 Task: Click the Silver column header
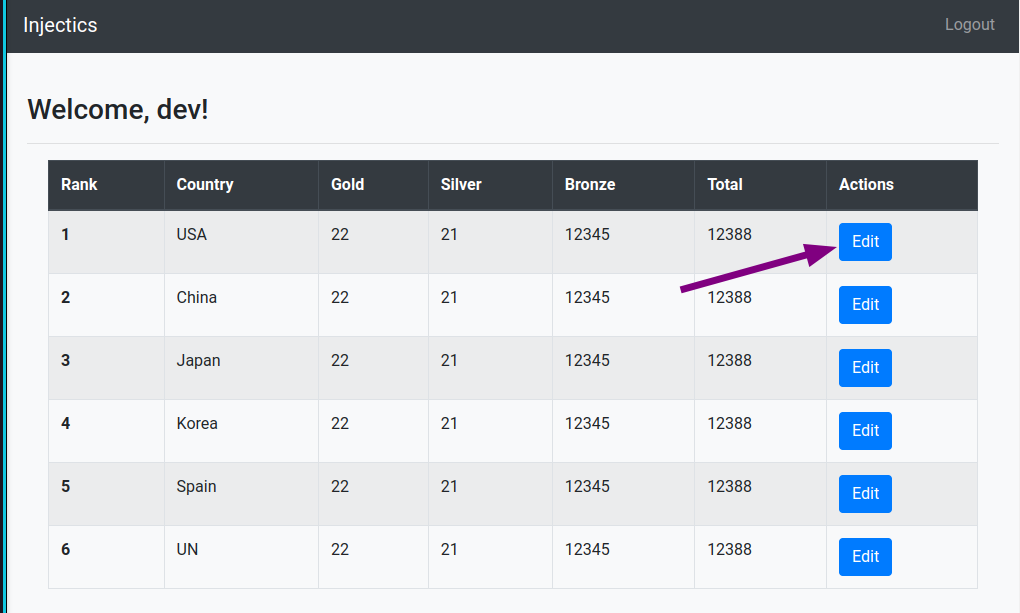click(x=461, y=185)
